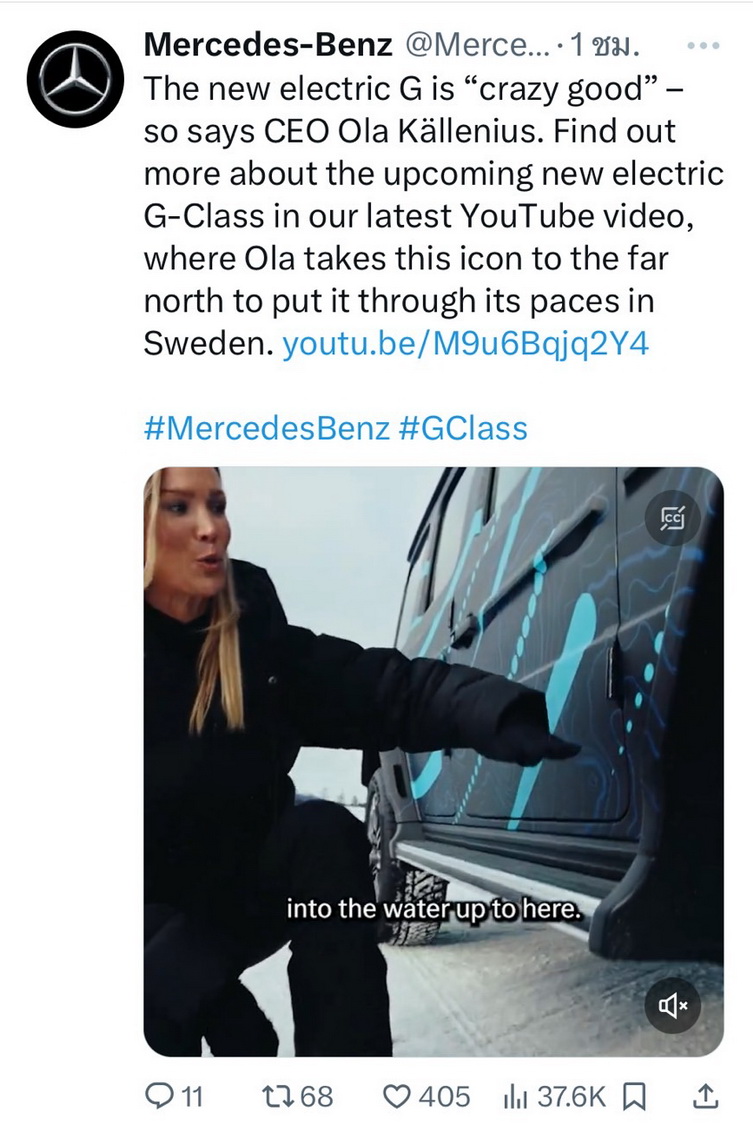Toggle closed captions on the video
The image size is (753, 1125).
(x=672, y=518)
